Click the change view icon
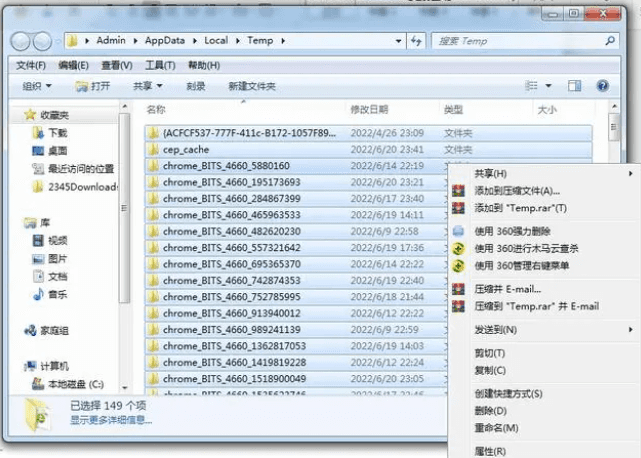Image resolution: width=641 pixels, height=458 pixels. point(531,86)
